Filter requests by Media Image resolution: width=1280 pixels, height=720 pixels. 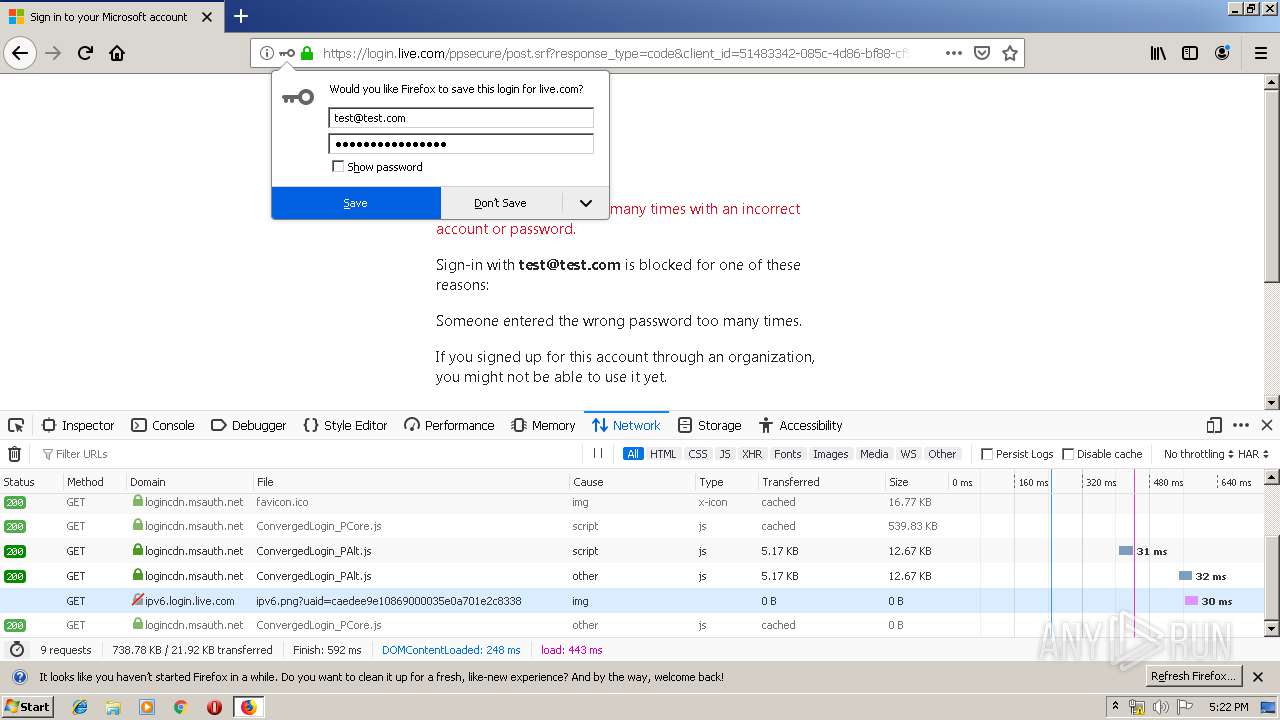[874, 454]
